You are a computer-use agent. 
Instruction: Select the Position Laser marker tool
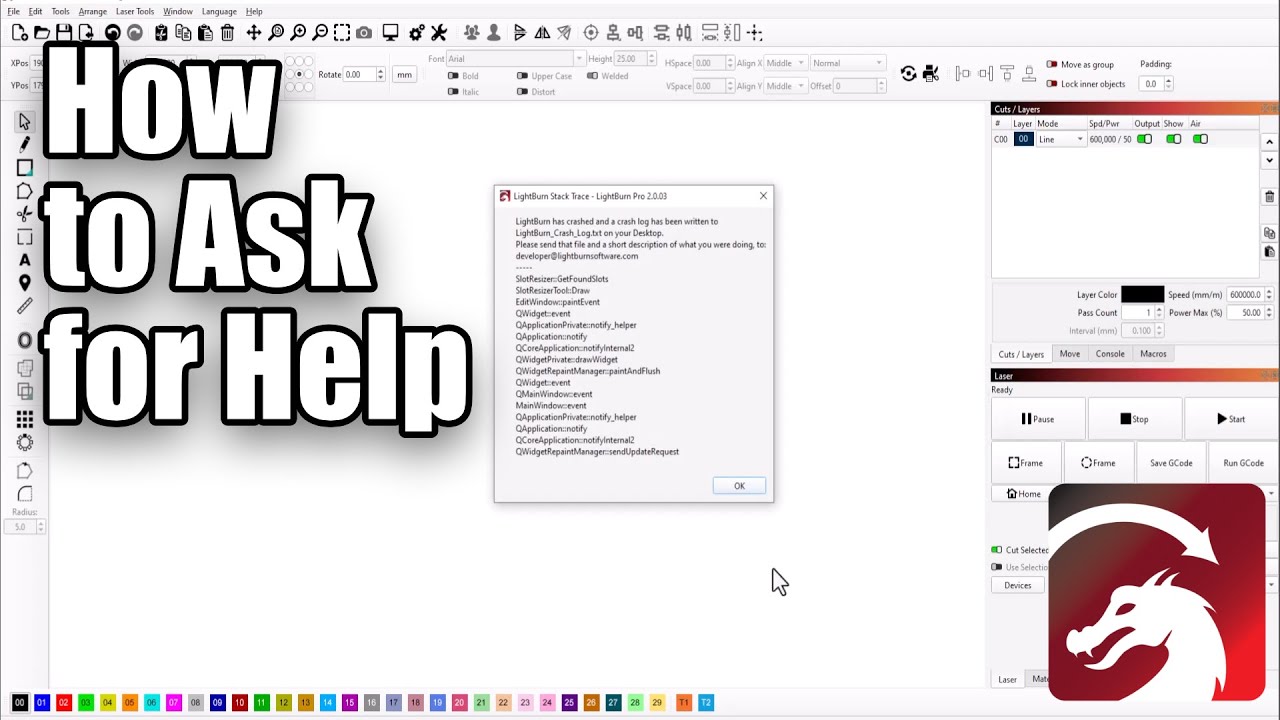25,283
